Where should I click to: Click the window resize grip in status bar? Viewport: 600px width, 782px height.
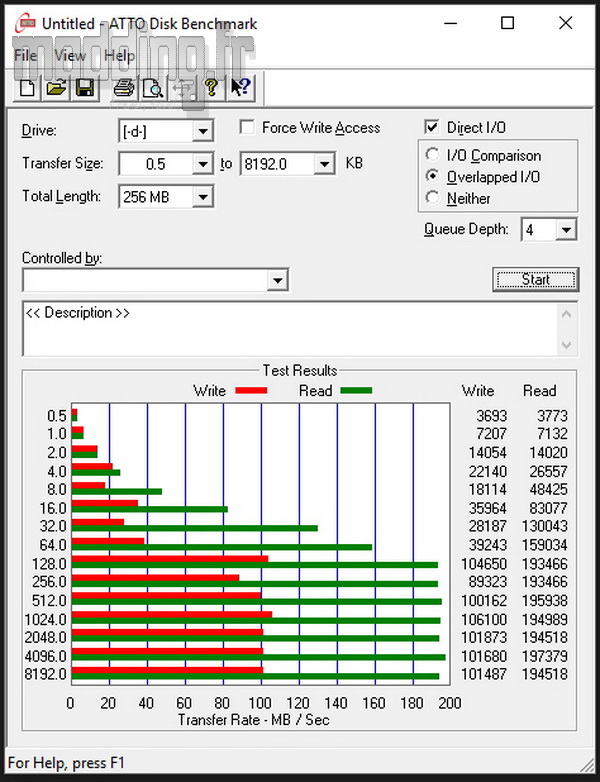589,765
